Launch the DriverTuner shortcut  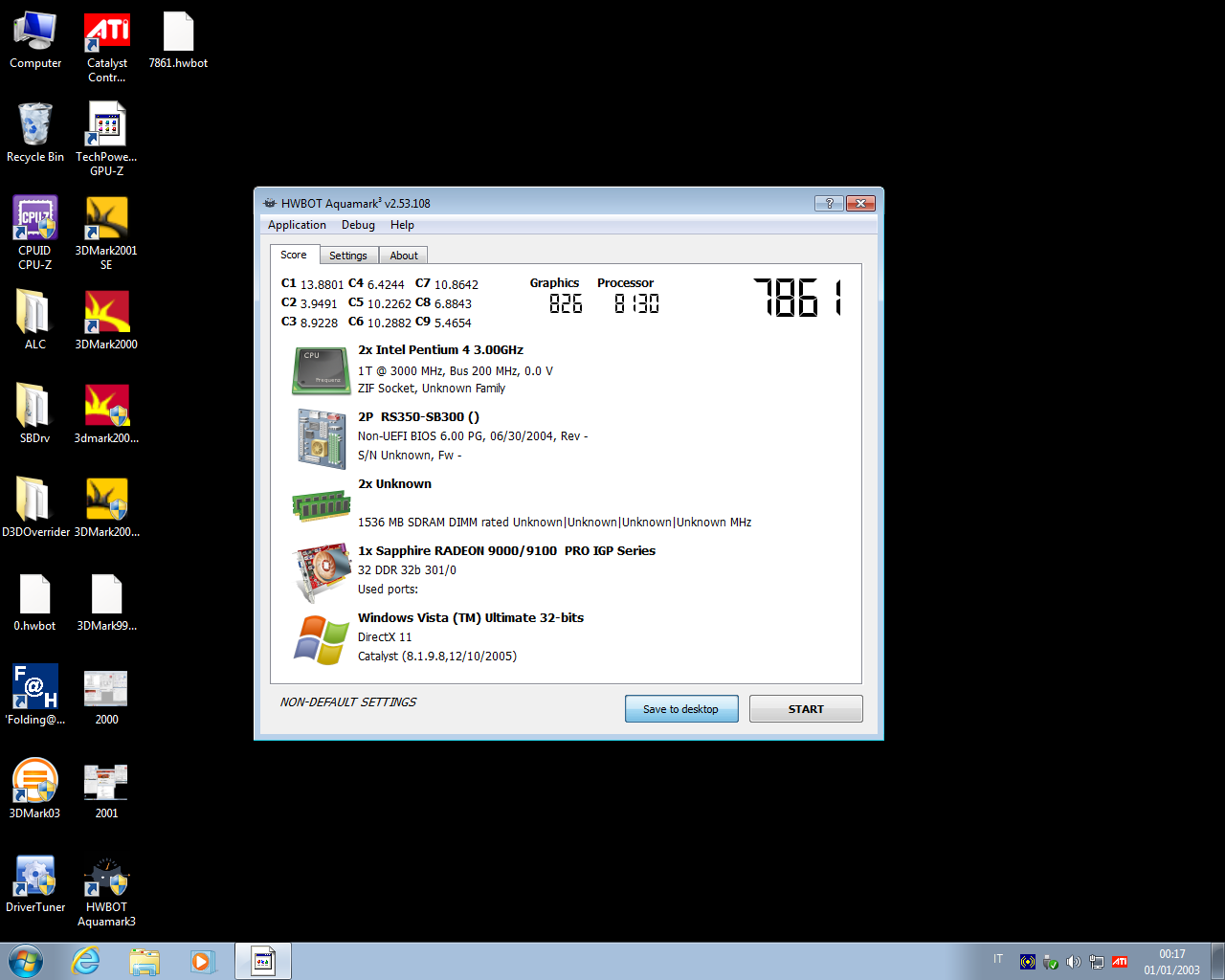(x=35, y=882)
